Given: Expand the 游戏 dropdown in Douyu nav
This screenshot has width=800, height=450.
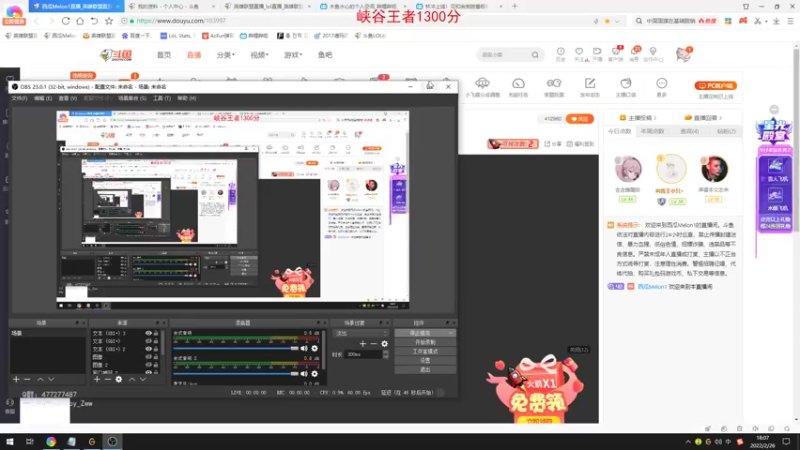Looking at the screenshot, I should 293,55.
